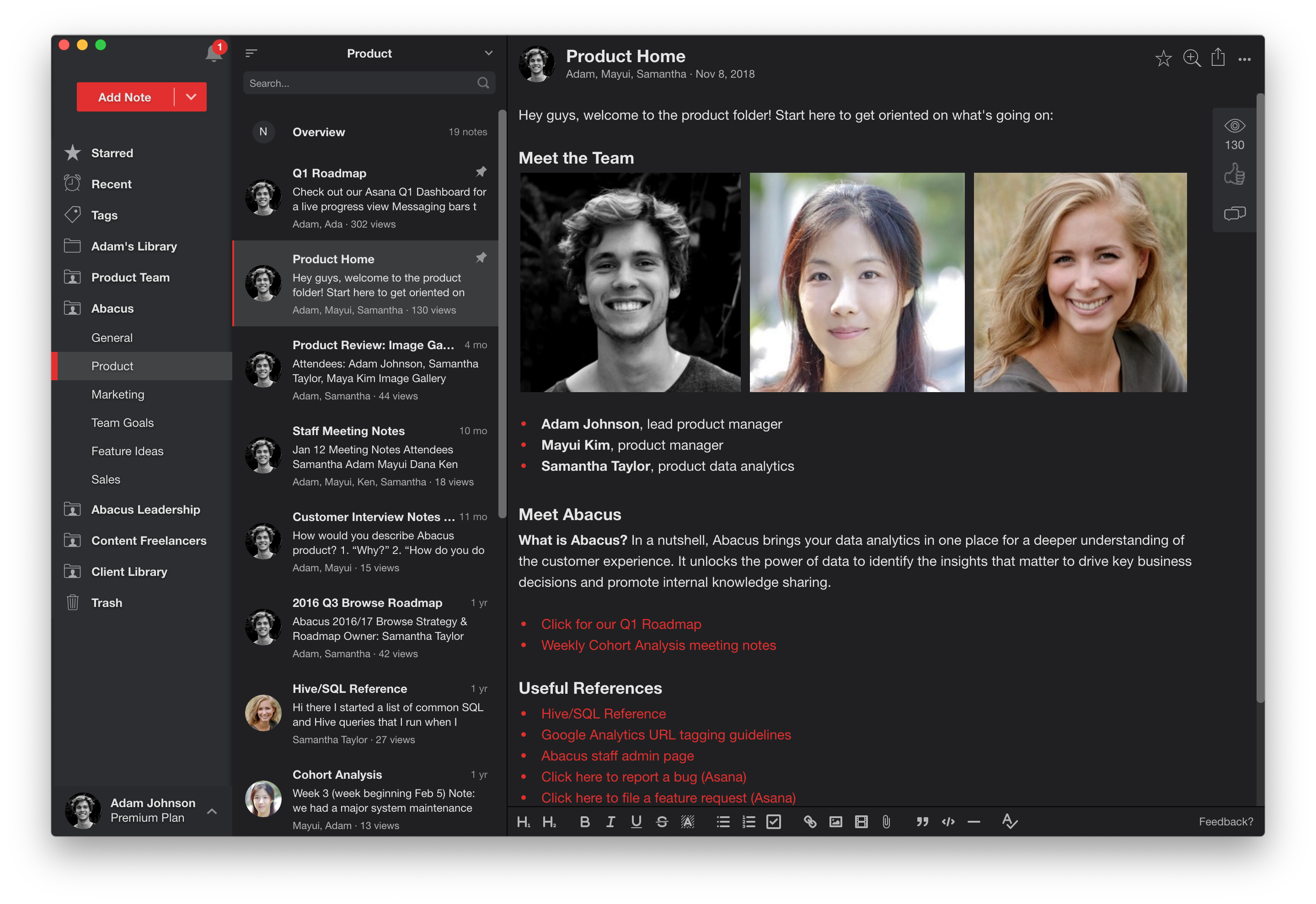Click the Search notes field
The image size is (1316, 904).
coord(363,83)
